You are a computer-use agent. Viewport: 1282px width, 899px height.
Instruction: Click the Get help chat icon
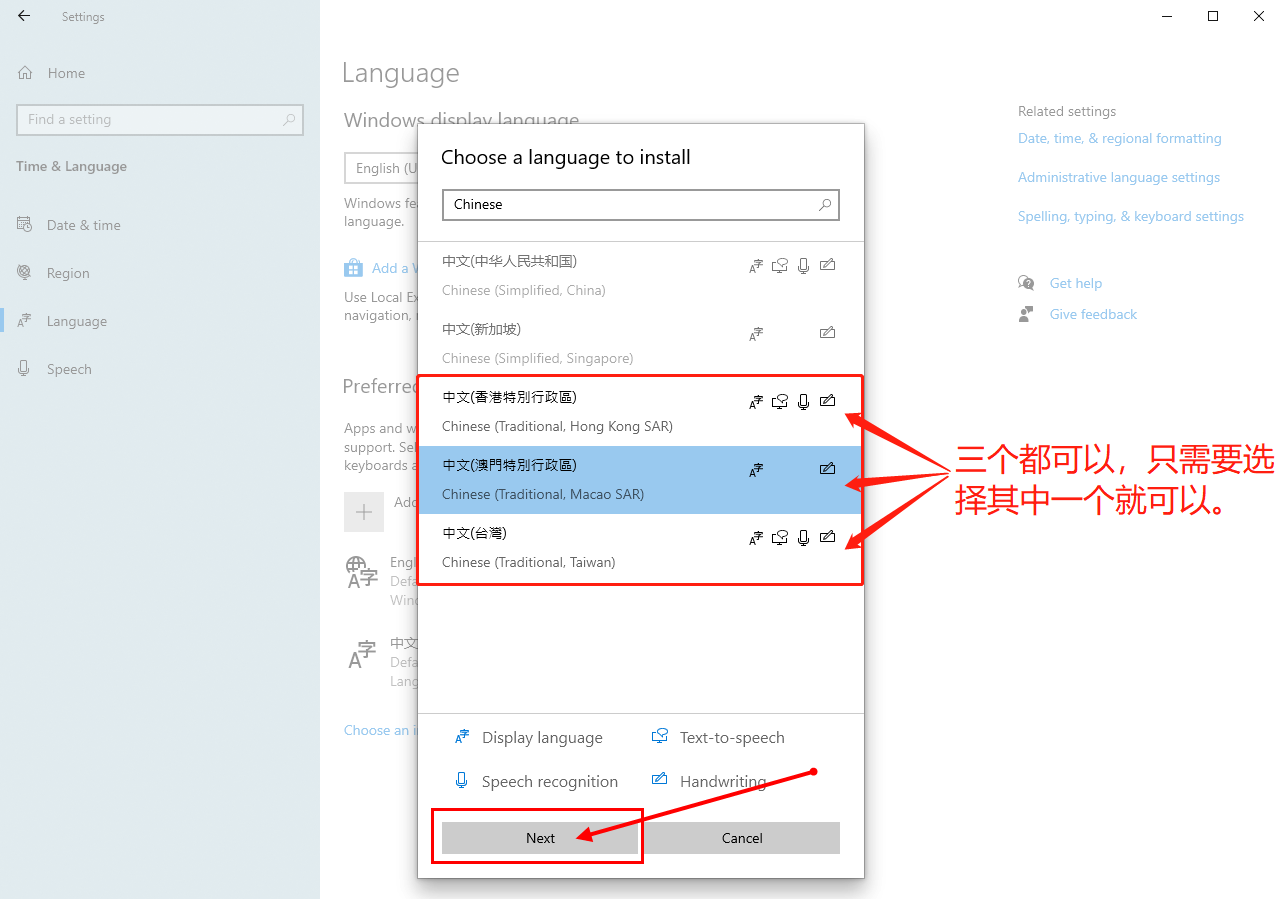click(x=1026, y=283)
